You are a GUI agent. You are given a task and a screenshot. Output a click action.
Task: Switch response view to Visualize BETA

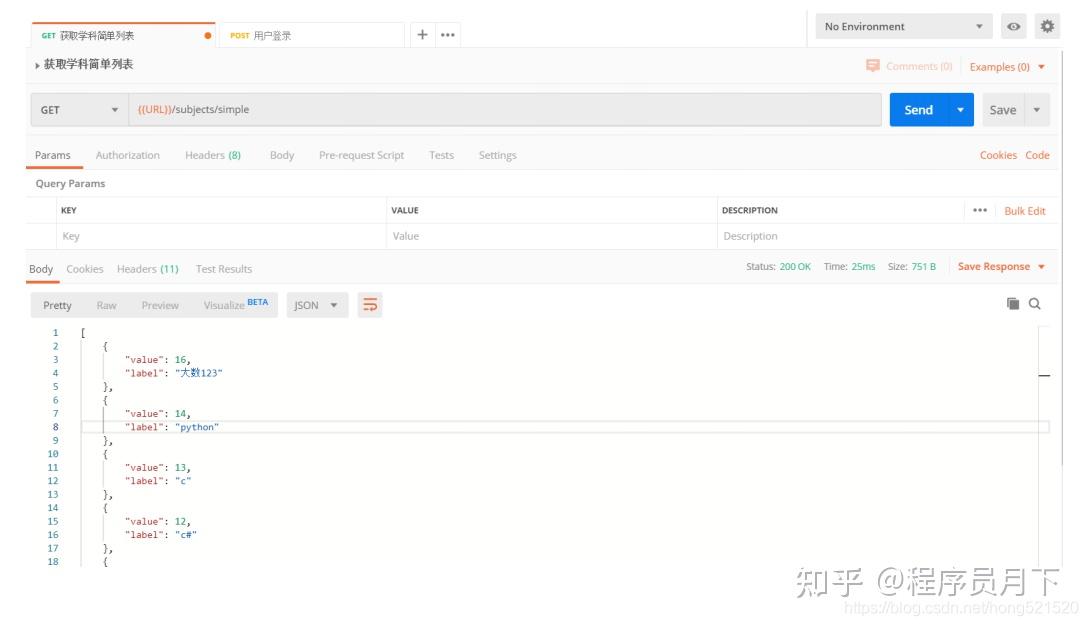236,305
